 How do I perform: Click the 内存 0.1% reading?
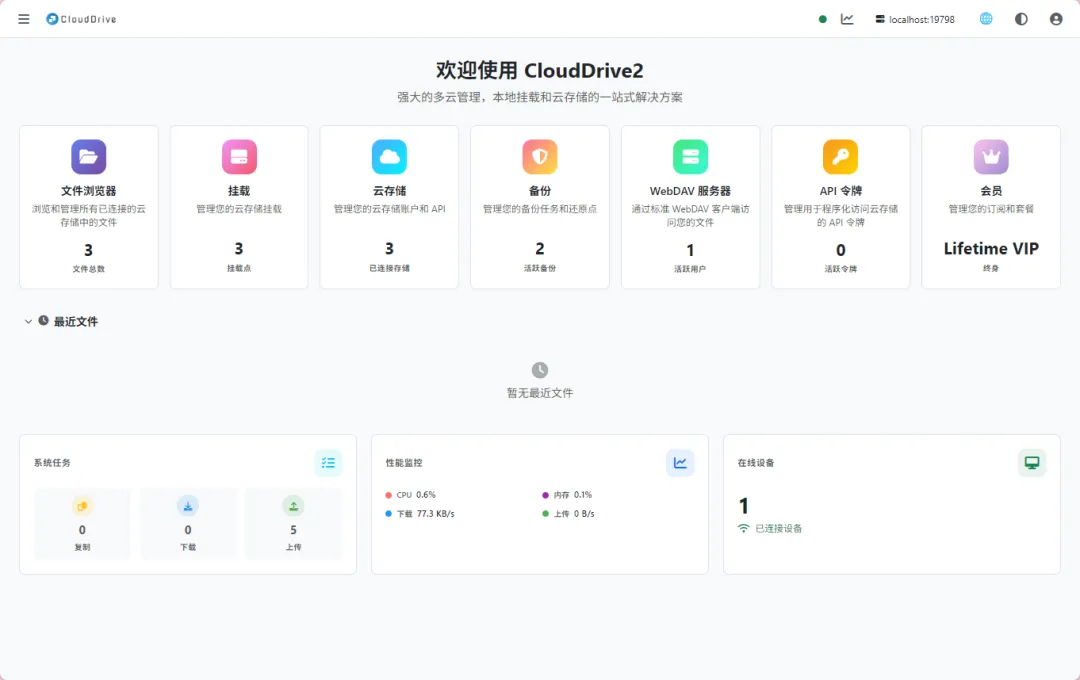(x=567, y=495)
